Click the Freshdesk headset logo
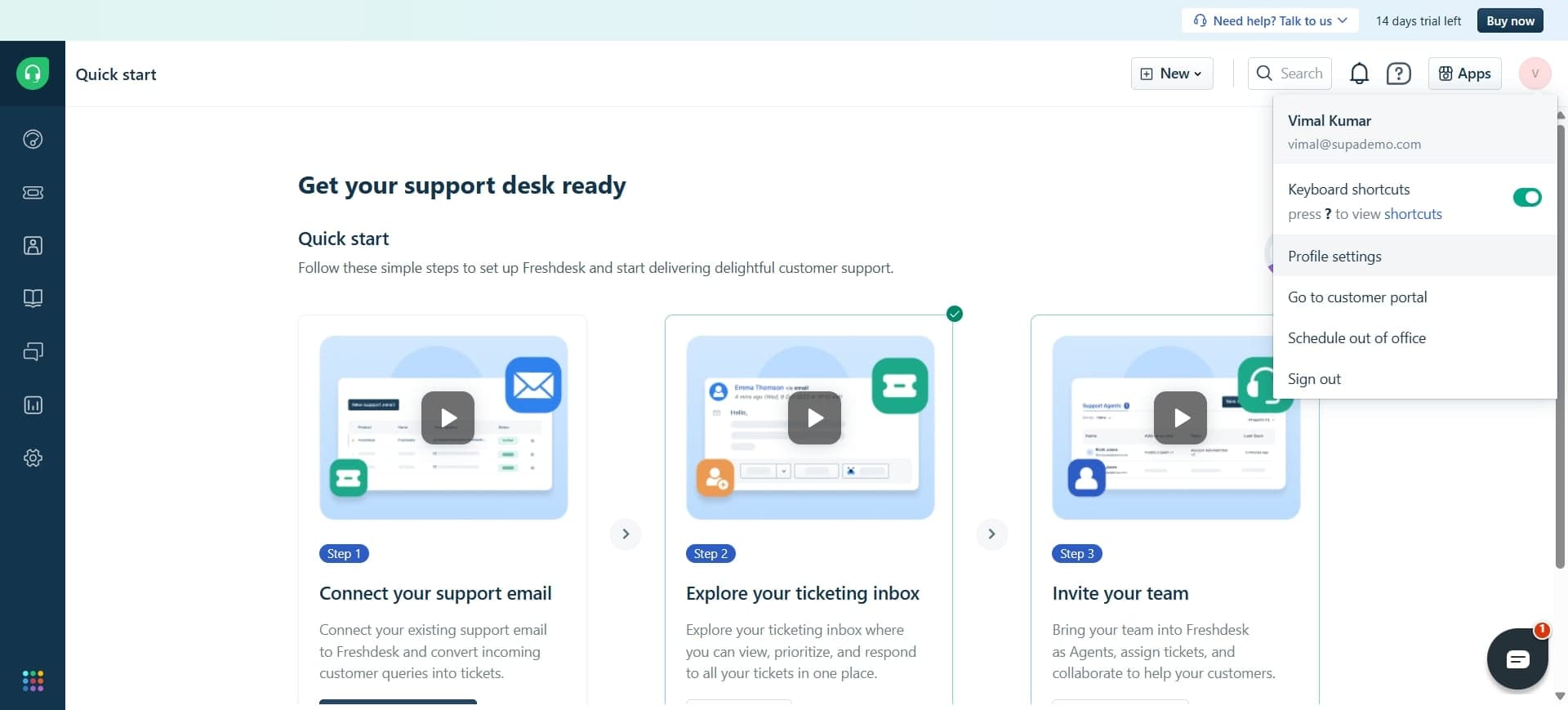The height and width of the screenshot is (710, 1568). coord(33,74)
